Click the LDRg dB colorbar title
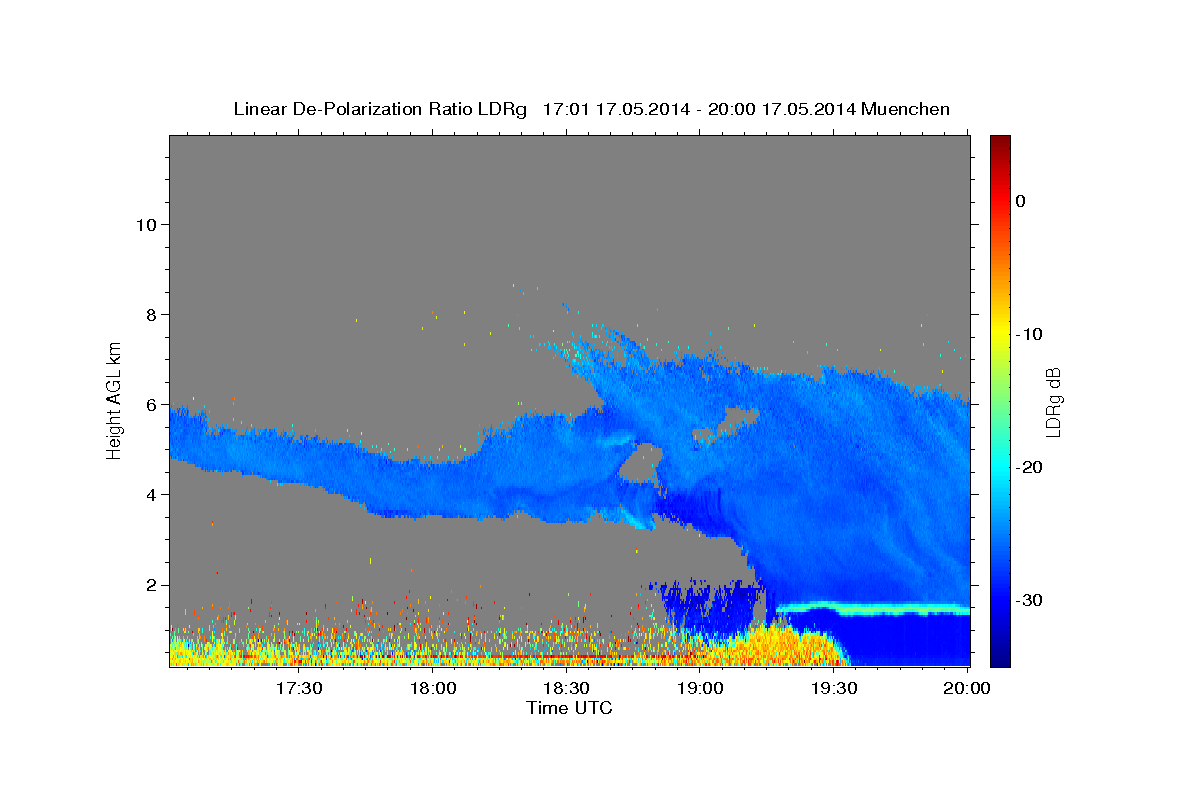 click(x=1053, y=402)
